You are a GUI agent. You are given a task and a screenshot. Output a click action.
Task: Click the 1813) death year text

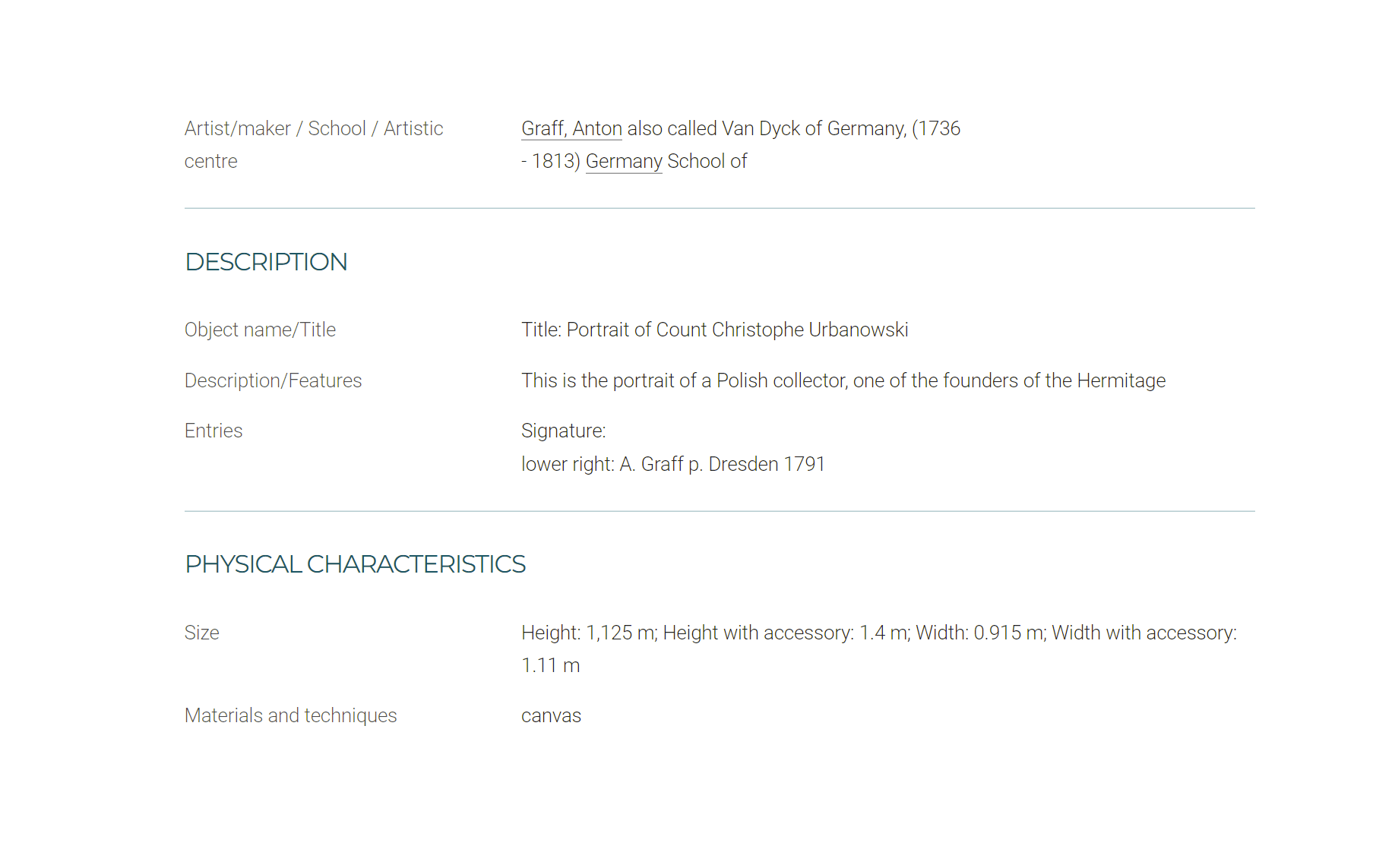pyautogui.click(x=556, y=161)
